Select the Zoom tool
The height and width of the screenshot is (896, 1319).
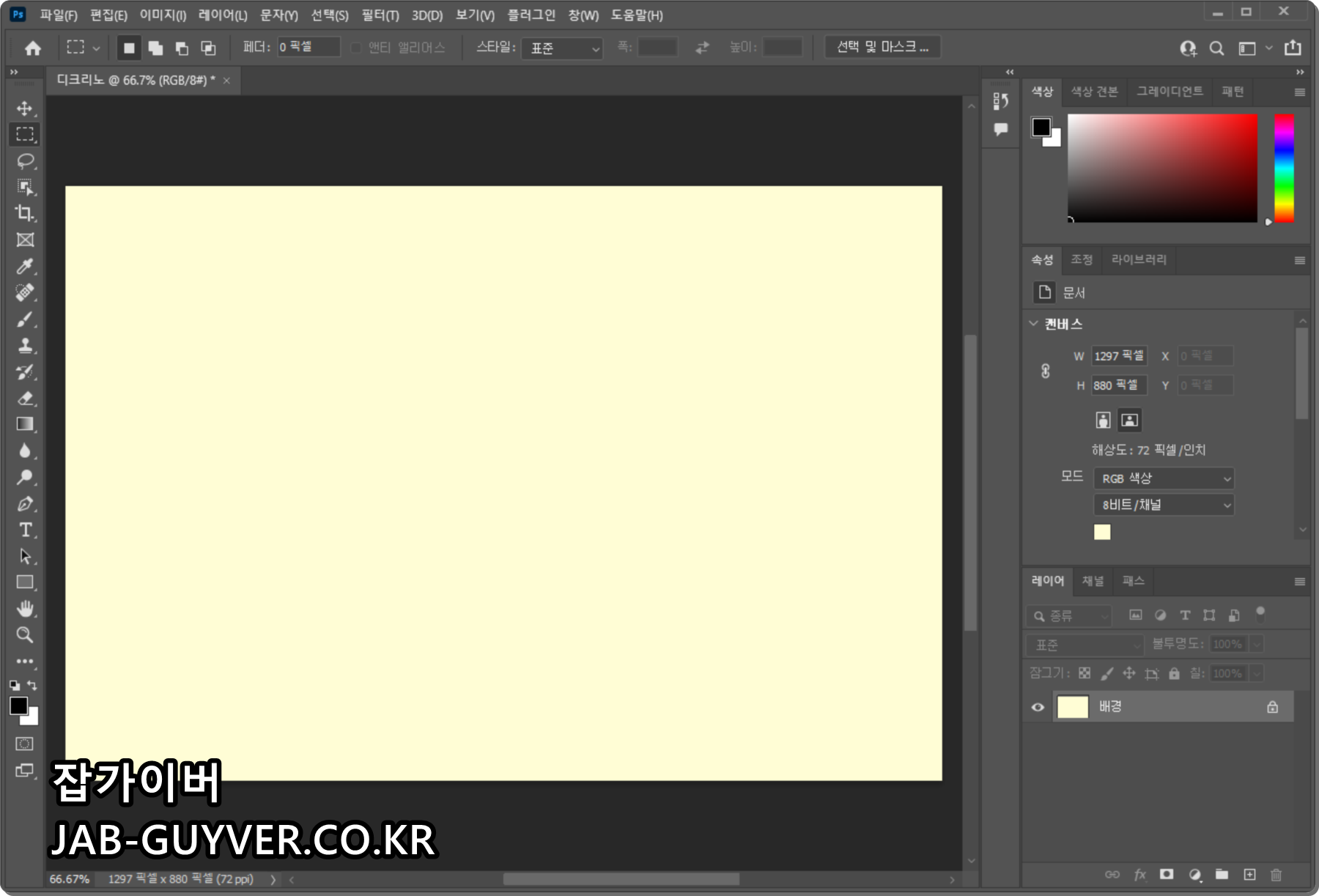click(25, 635)
